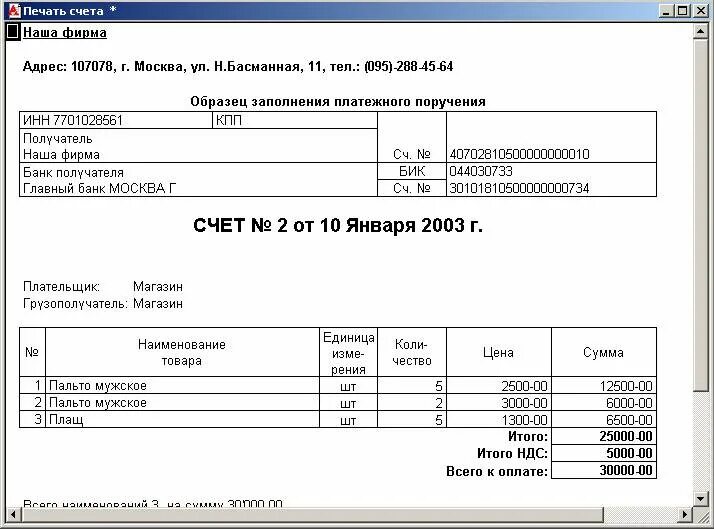Screen dimensions: 714x529
Task: Click the Банк получателя label
Action: [73, 173]
